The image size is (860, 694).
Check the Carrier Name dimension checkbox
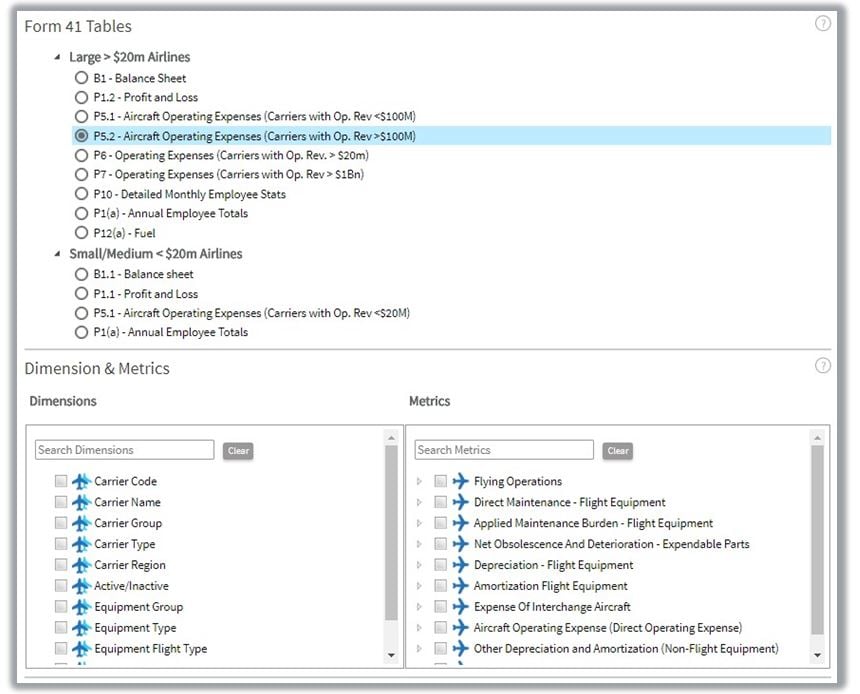click(x=62, y=503)
